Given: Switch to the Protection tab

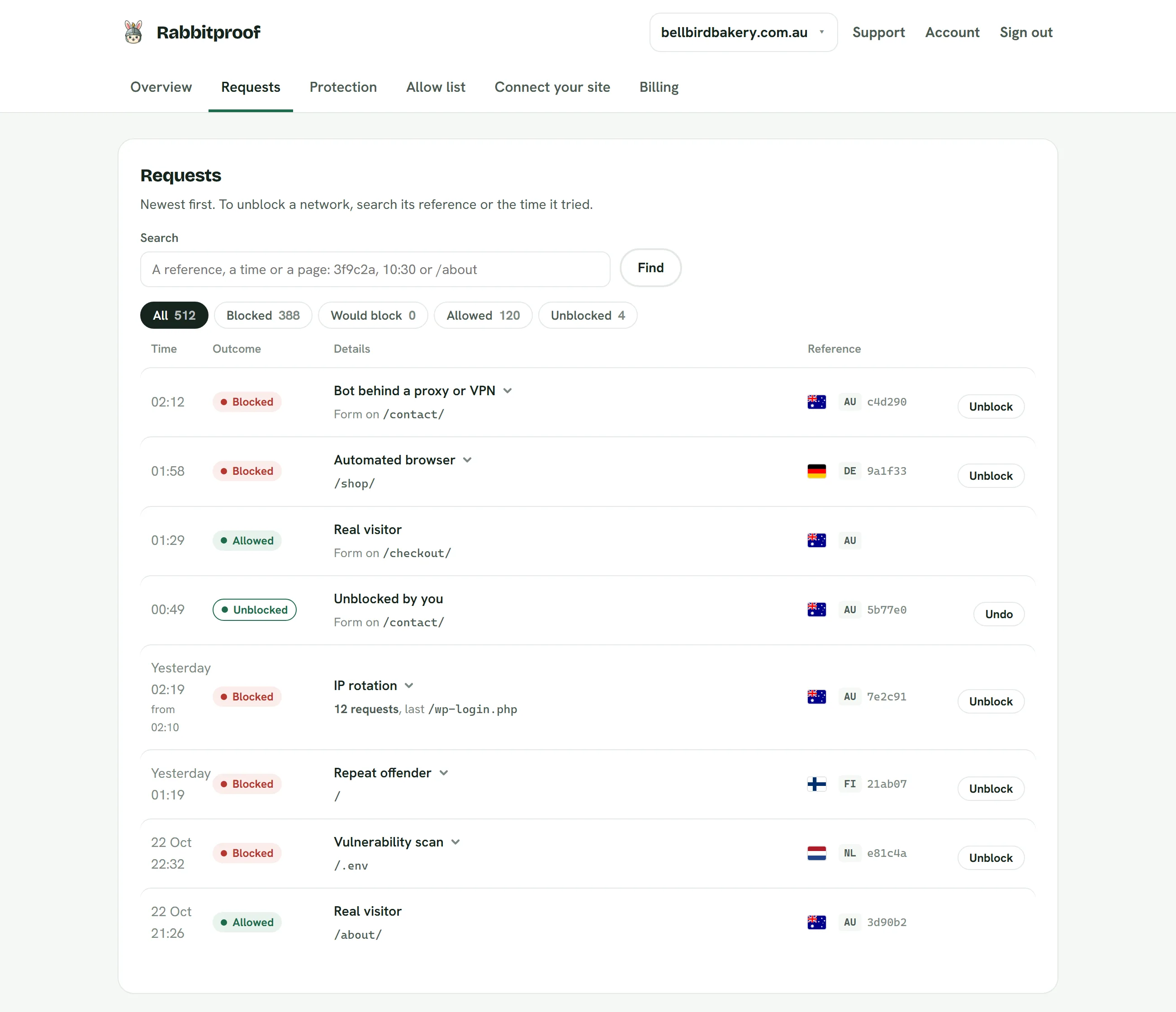Looking at the screenshot, I should [343, 87].
